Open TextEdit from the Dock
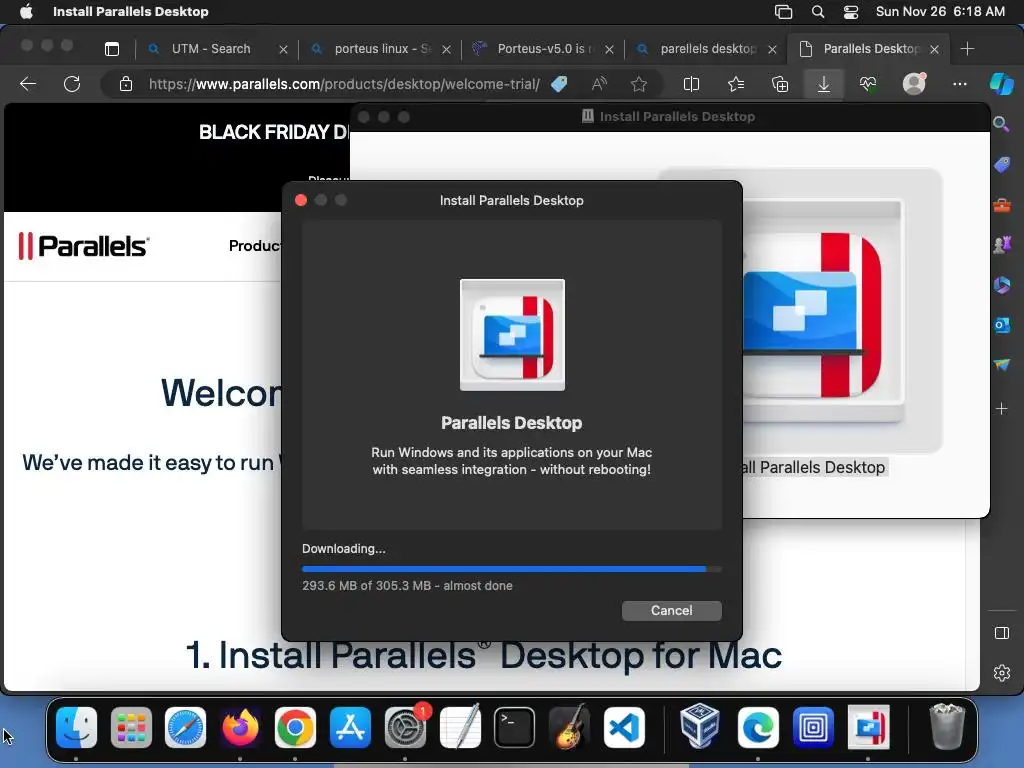This screenshot has height=768, width=1024. coord(460,728)
